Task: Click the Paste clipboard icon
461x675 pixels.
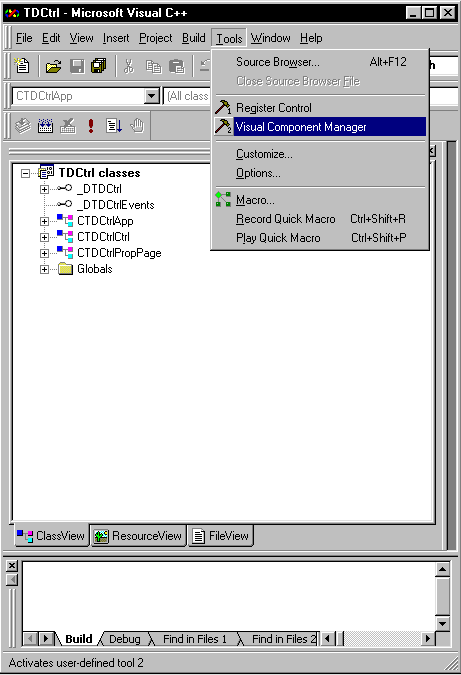Action: (176, 66)
